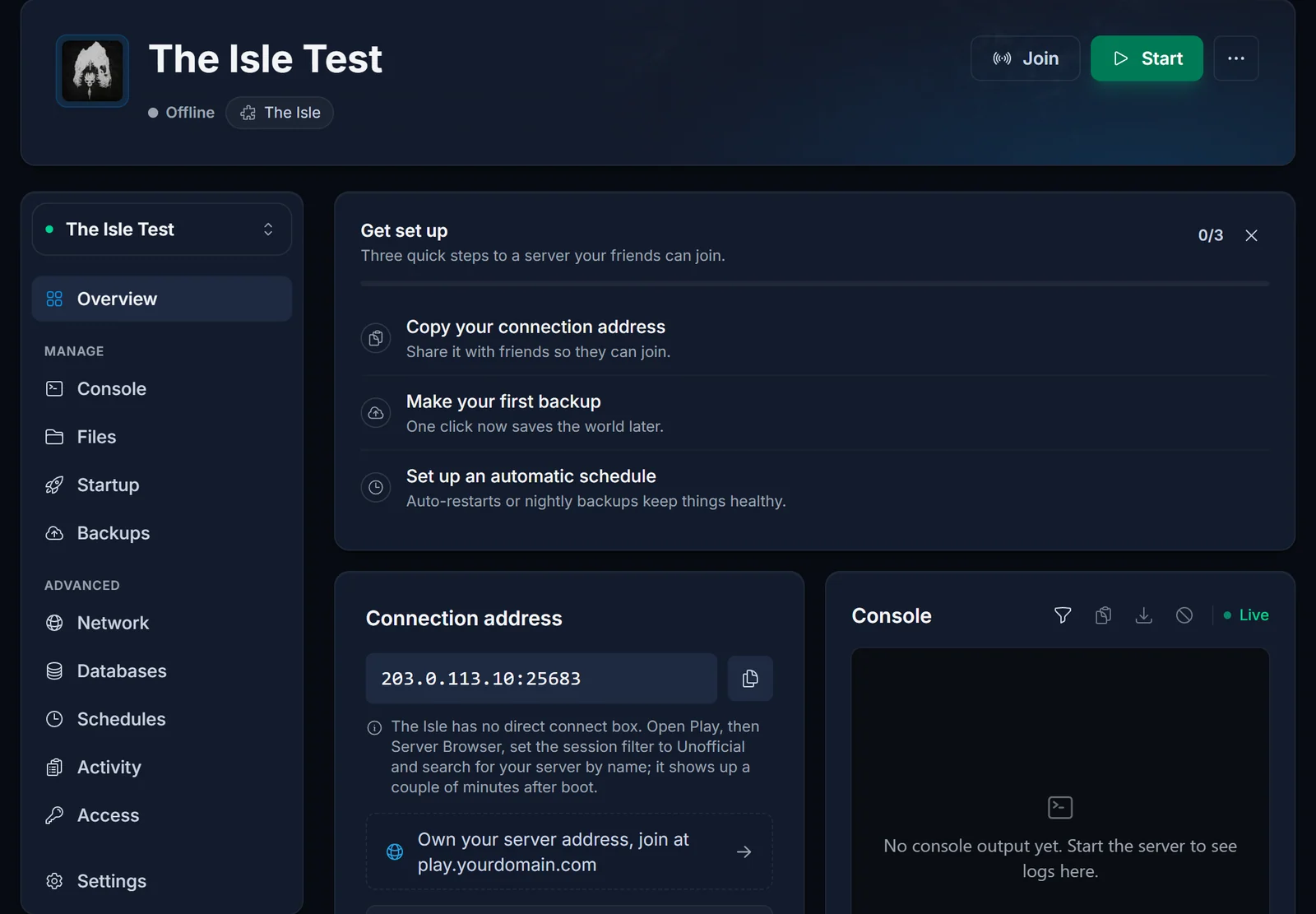Viewport: 1316px width, 914px height.
Task: Filter console output with the funnel icon
Action: (x=1063, y=615)
